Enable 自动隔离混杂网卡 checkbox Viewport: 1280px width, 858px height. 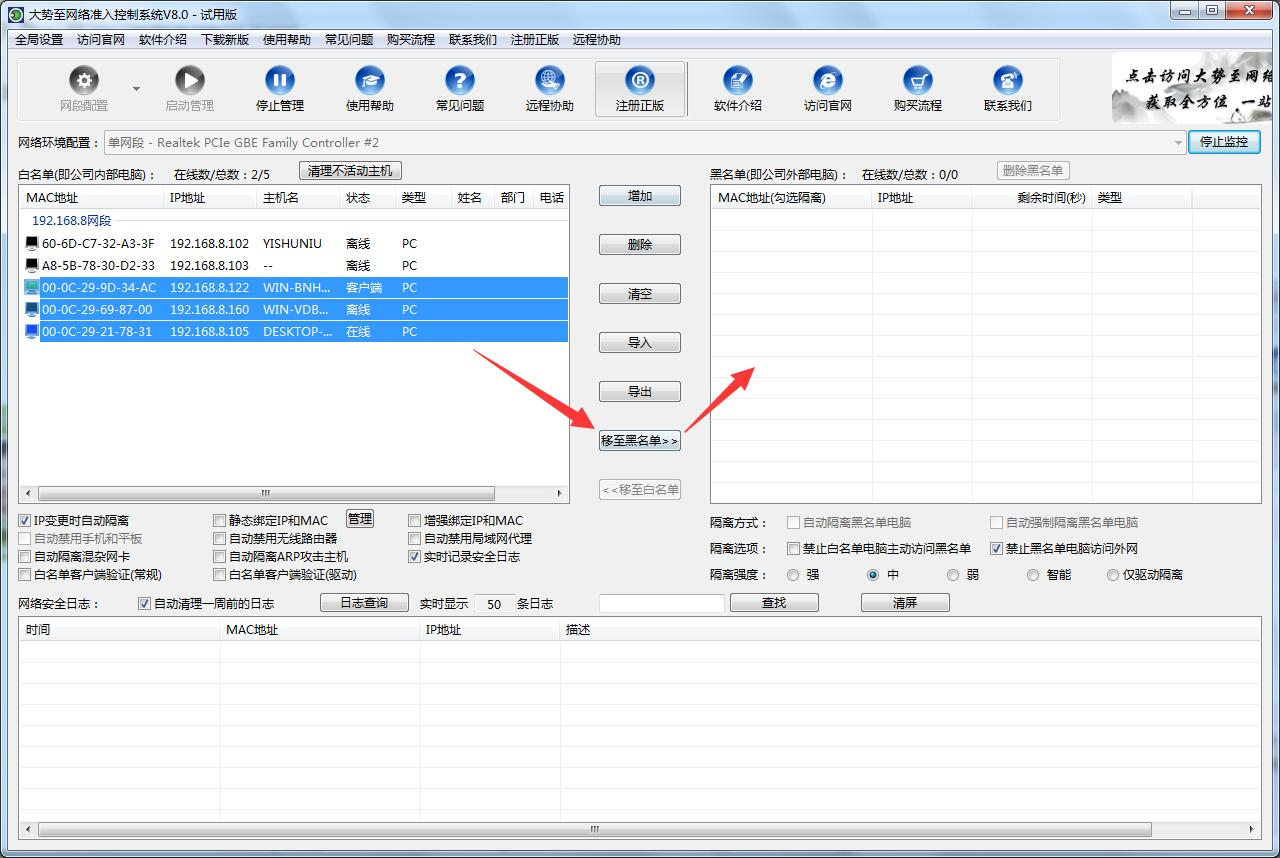tap(25, 557)
